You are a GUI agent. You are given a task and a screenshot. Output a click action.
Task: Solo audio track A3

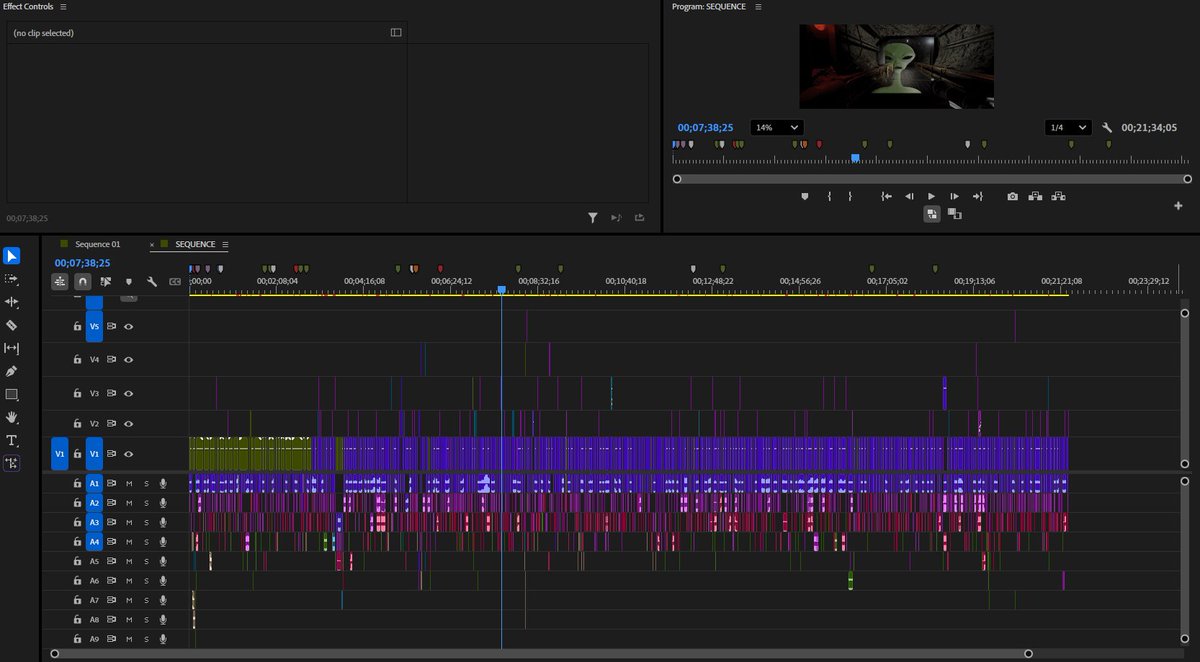(x=145, y=522)
